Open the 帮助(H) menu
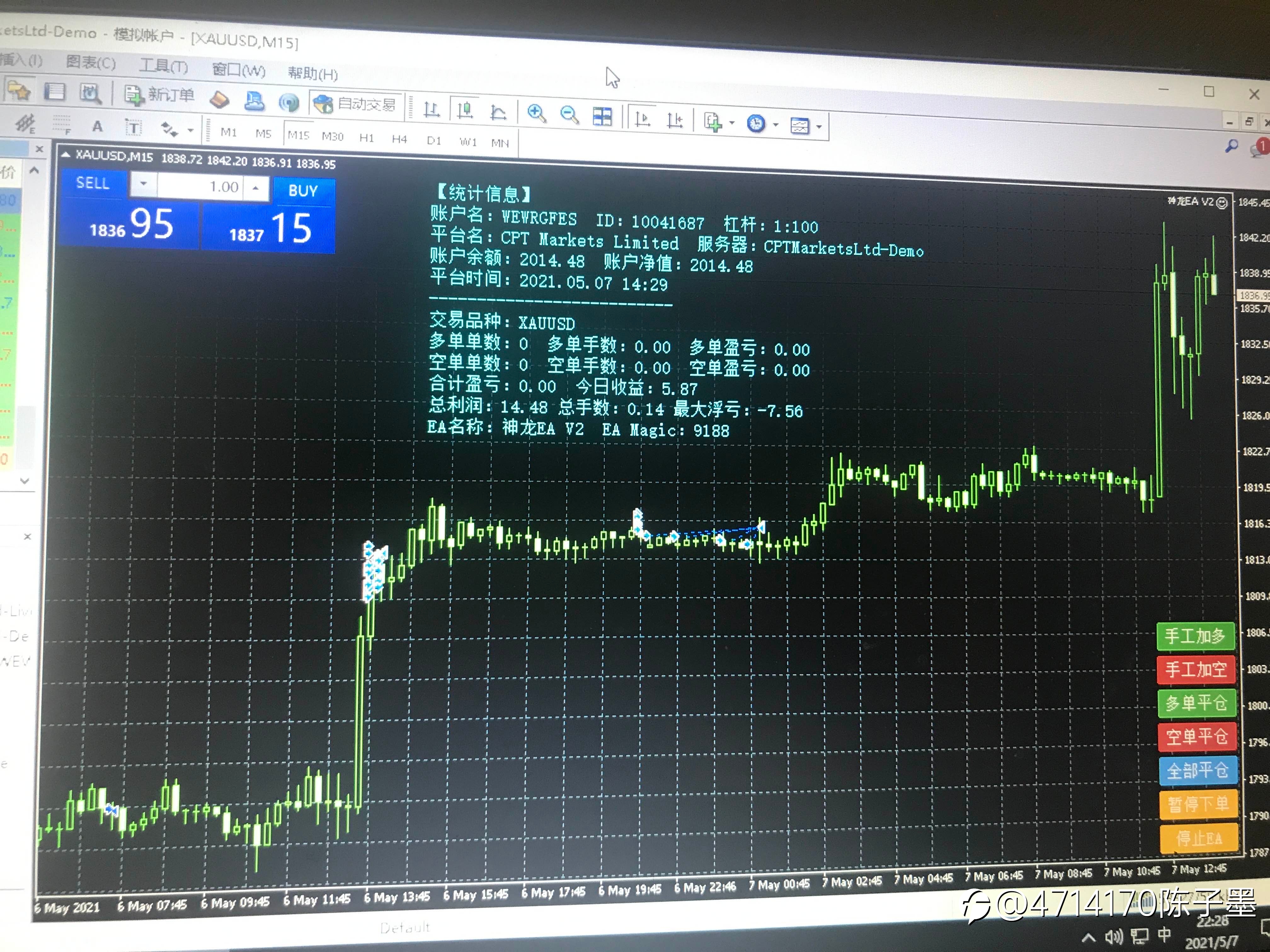 pos(312,73)
